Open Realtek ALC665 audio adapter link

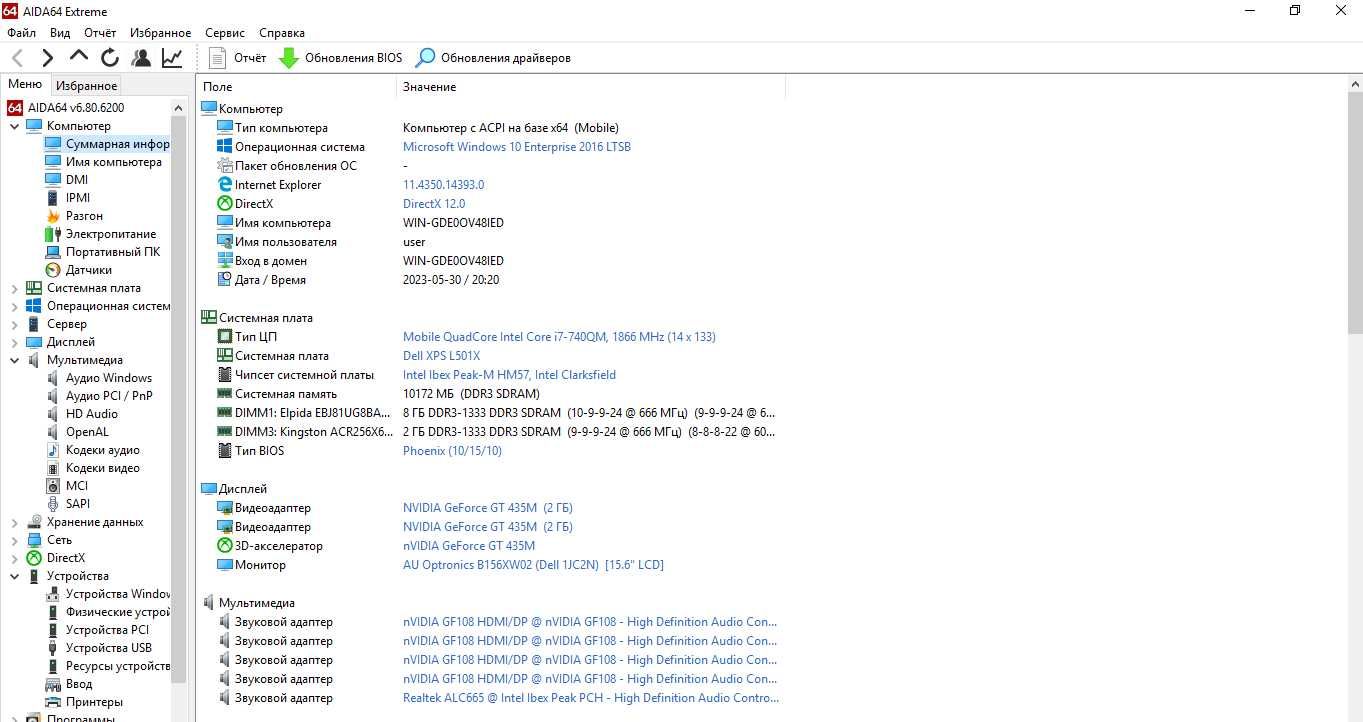(x=591, y=697)
